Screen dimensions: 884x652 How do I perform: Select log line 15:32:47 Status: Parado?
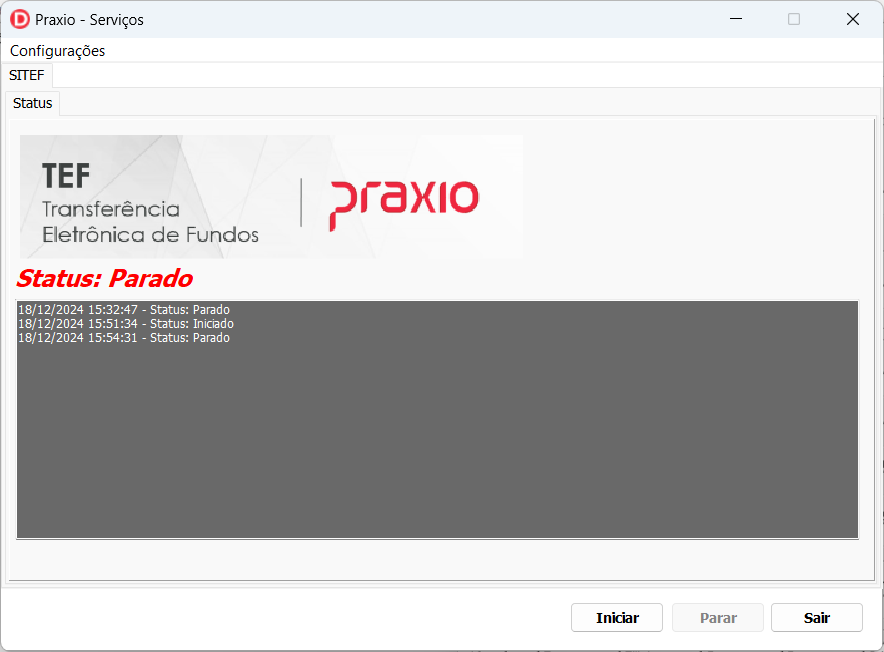pos(124,310)
